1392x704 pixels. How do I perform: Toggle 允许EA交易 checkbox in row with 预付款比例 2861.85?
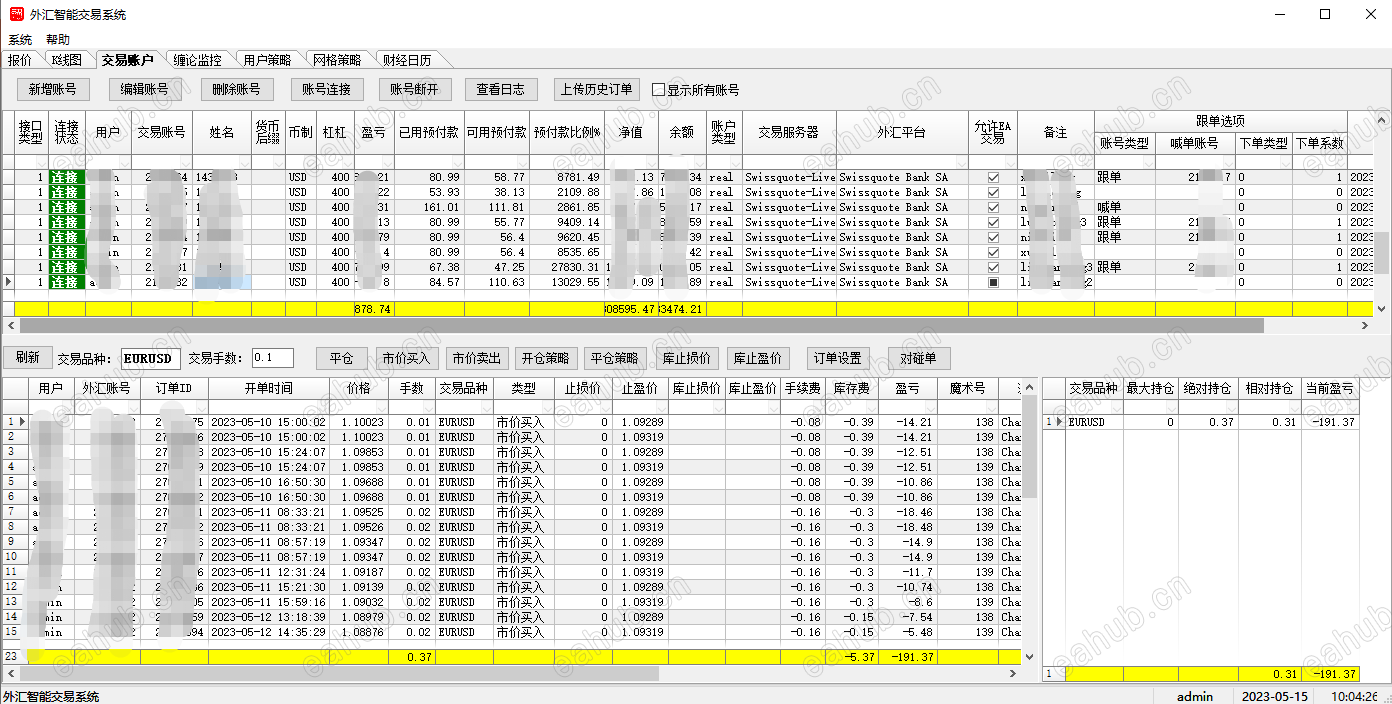tap(993, 207)
